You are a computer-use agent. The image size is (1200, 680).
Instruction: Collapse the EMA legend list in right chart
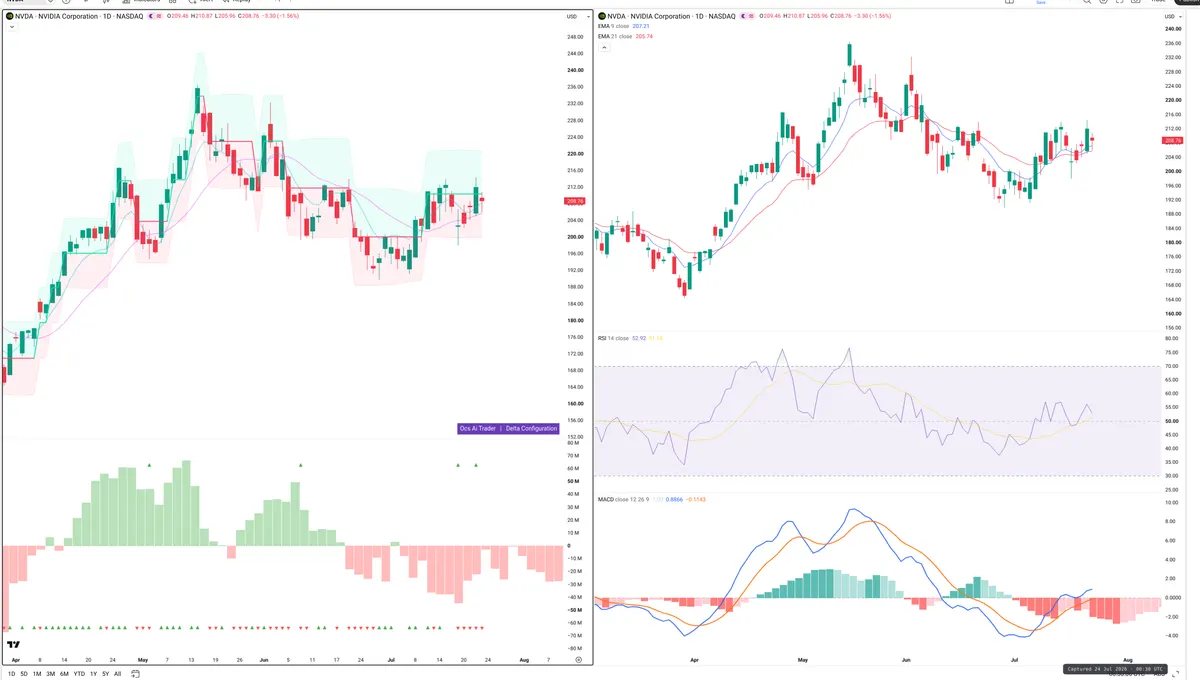tap(604, 47)
